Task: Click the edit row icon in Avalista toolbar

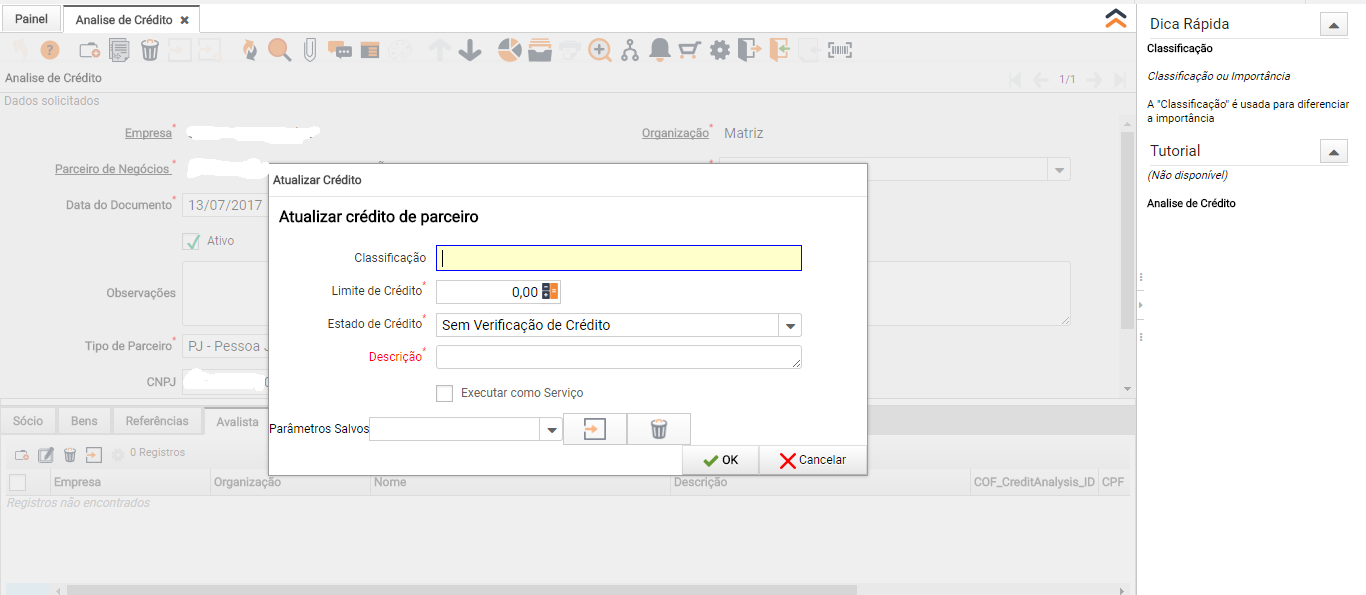Action: tap(46, 455)
